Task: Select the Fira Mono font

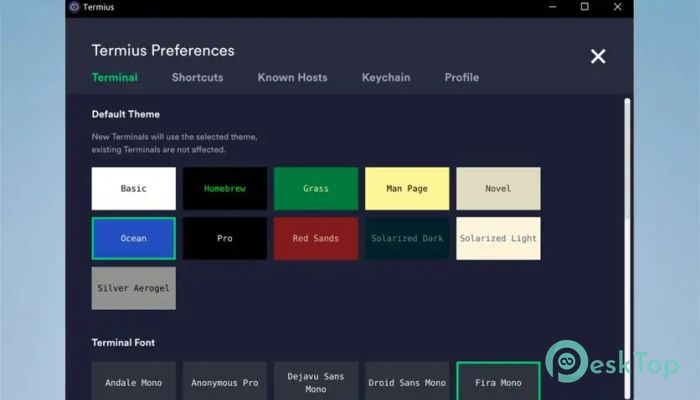Action: click(498, 382)
